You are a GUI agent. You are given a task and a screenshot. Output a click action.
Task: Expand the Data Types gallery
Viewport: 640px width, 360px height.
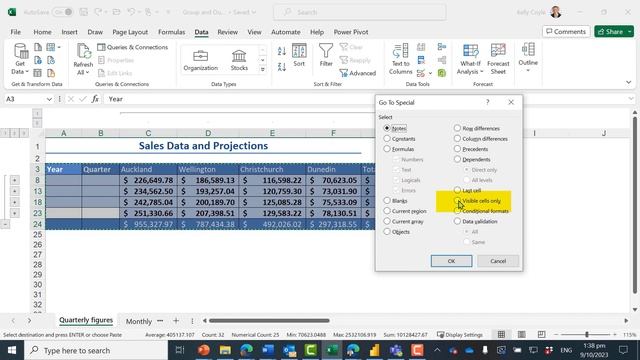tap(262, 69)
